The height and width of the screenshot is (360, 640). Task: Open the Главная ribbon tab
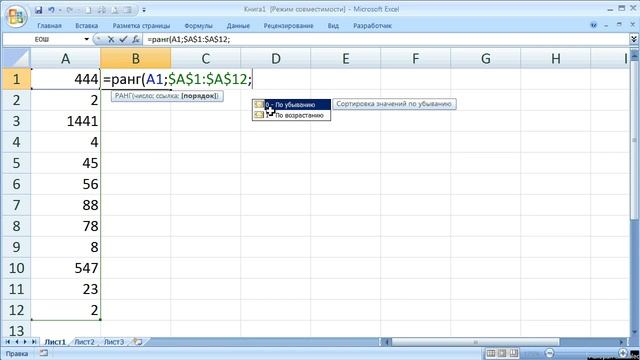(x=49, y=26)
